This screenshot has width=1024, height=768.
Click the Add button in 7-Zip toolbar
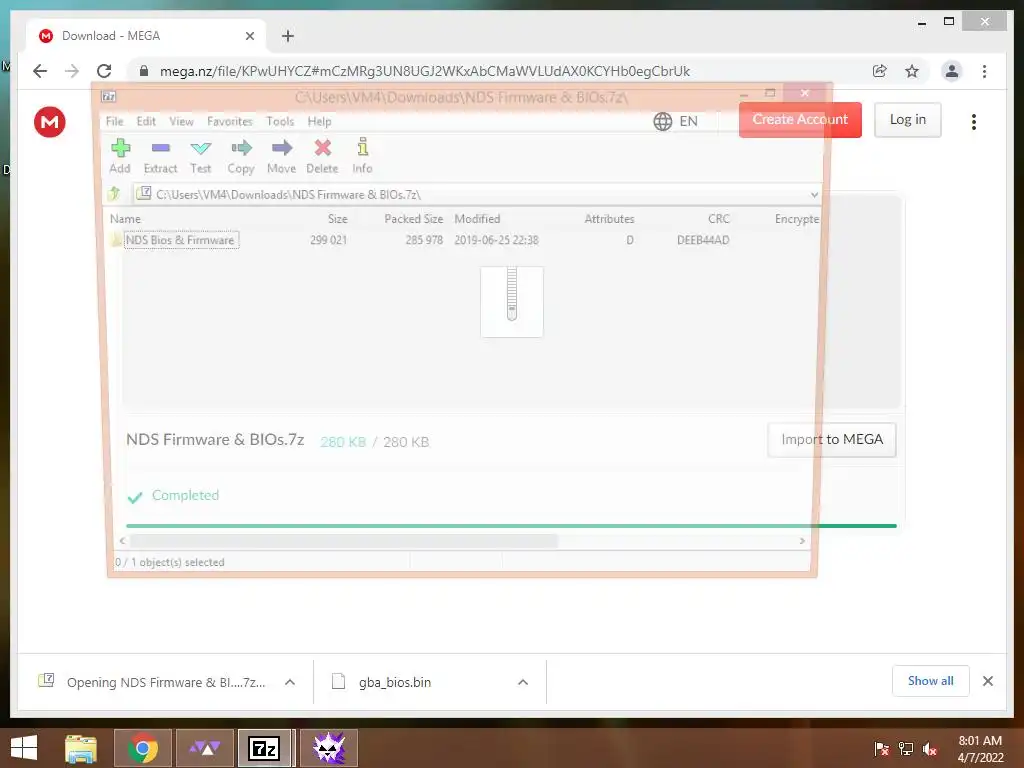pyautogui.click(x=120, y=156)
